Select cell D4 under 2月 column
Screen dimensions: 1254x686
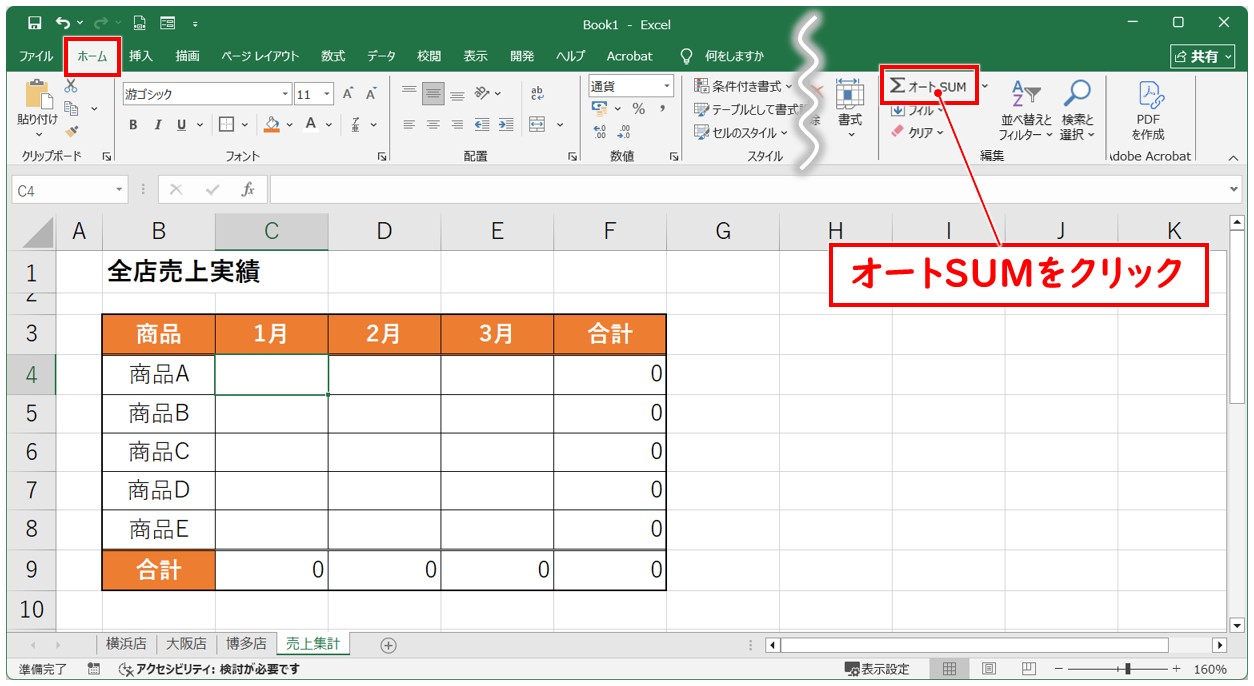click(x=384, y=375)
